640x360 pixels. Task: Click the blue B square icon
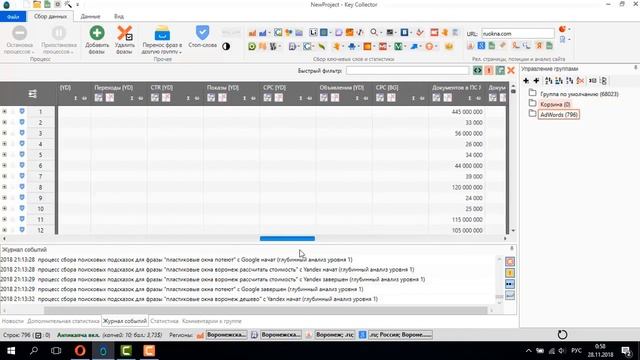click(x=404, y=33)
